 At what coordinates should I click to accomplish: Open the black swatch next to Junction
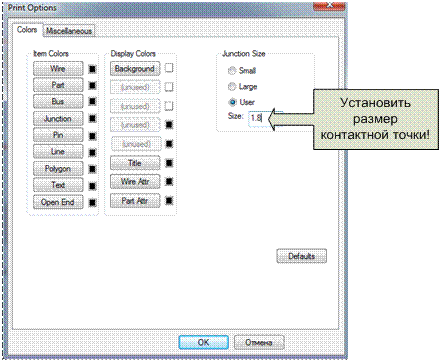tap(92, 119)
